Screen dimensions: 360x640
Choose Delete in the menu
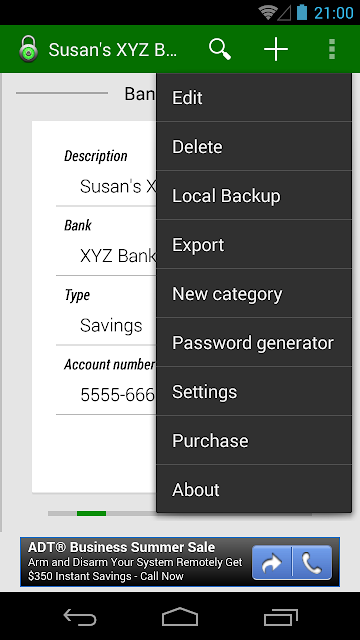coord(254,147)
